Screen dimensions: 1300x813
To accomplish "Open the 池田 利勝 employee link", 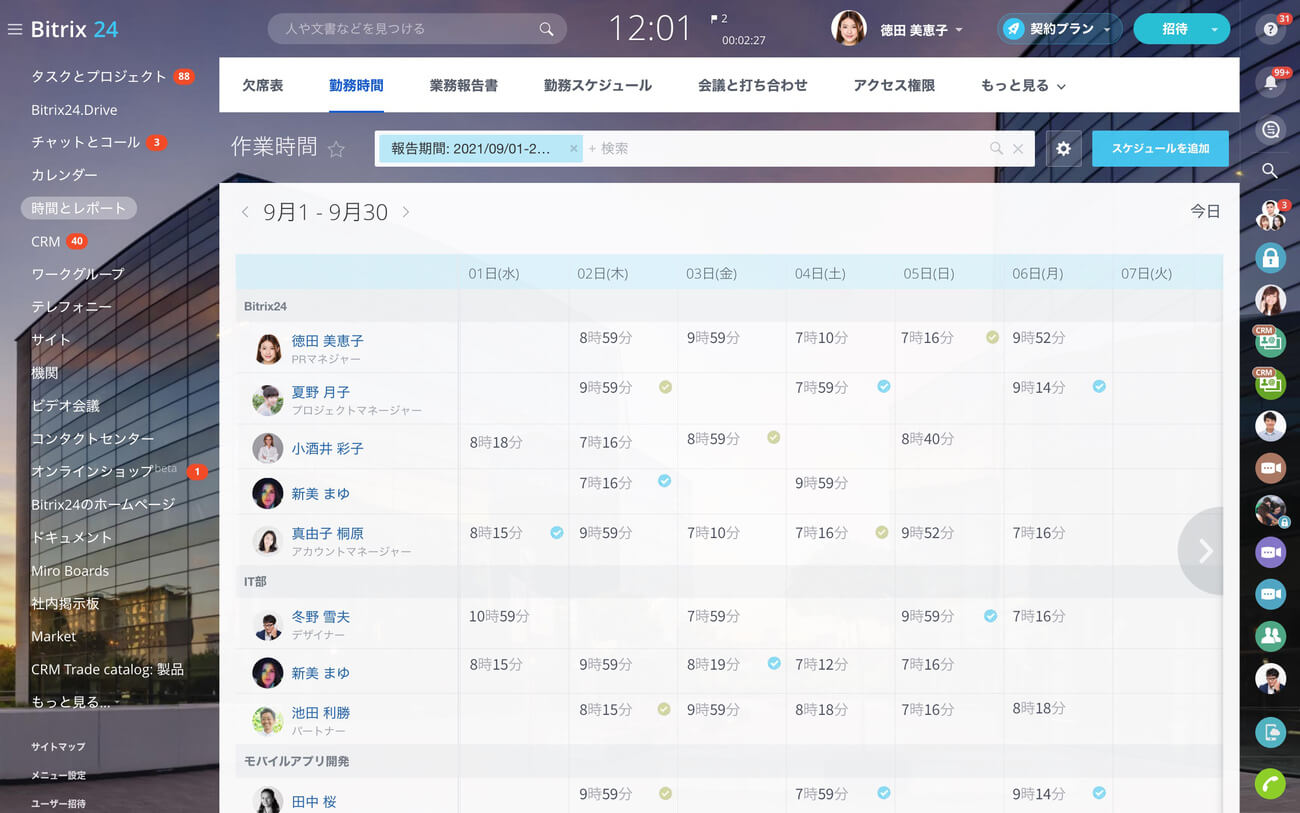I will pyautogui.click(x=321, y=713).
